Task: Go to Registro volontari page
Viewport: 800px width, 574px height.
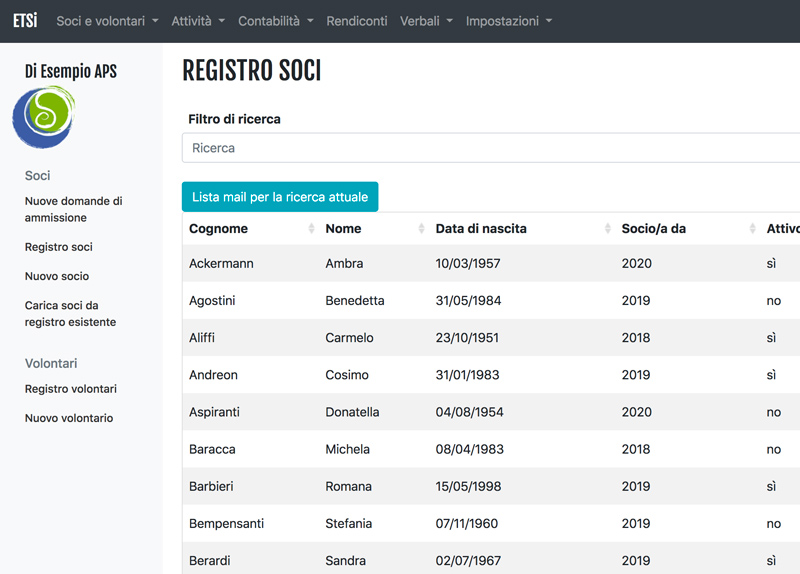Action: (71, 389)
